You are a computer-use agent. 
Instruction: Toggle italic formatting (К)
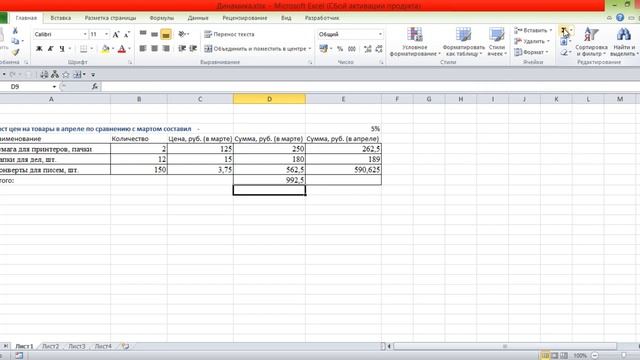[51, 49]
